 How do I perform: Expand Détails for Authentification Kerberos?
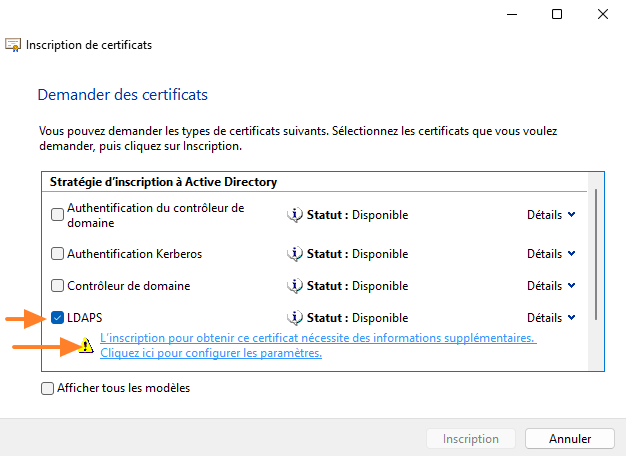pos(551,254)
